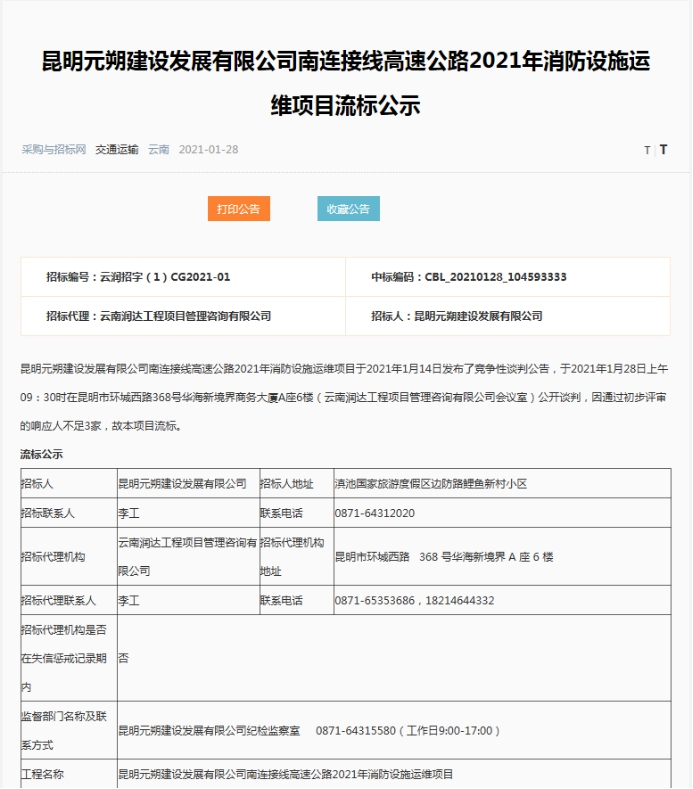Click the blue 收藏公告 bookmark button
The width and height of the screenshot is (693, 789).
click(348, 209)
